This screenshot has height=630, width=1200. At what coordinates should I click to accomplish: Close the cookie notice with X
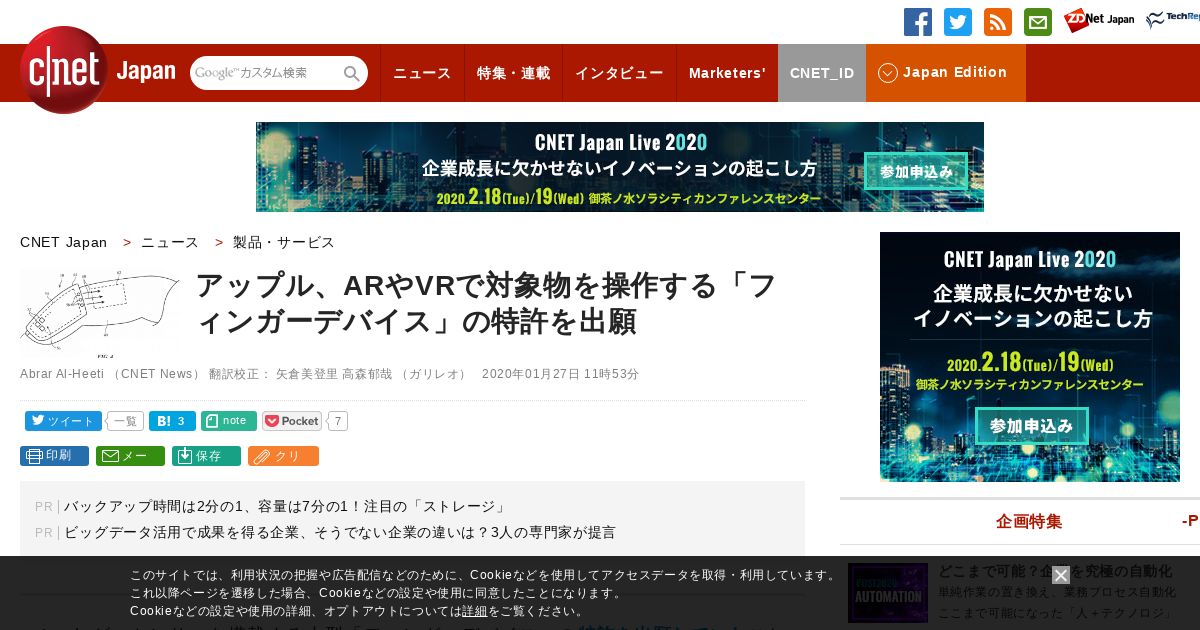(x=1061, y=575)
